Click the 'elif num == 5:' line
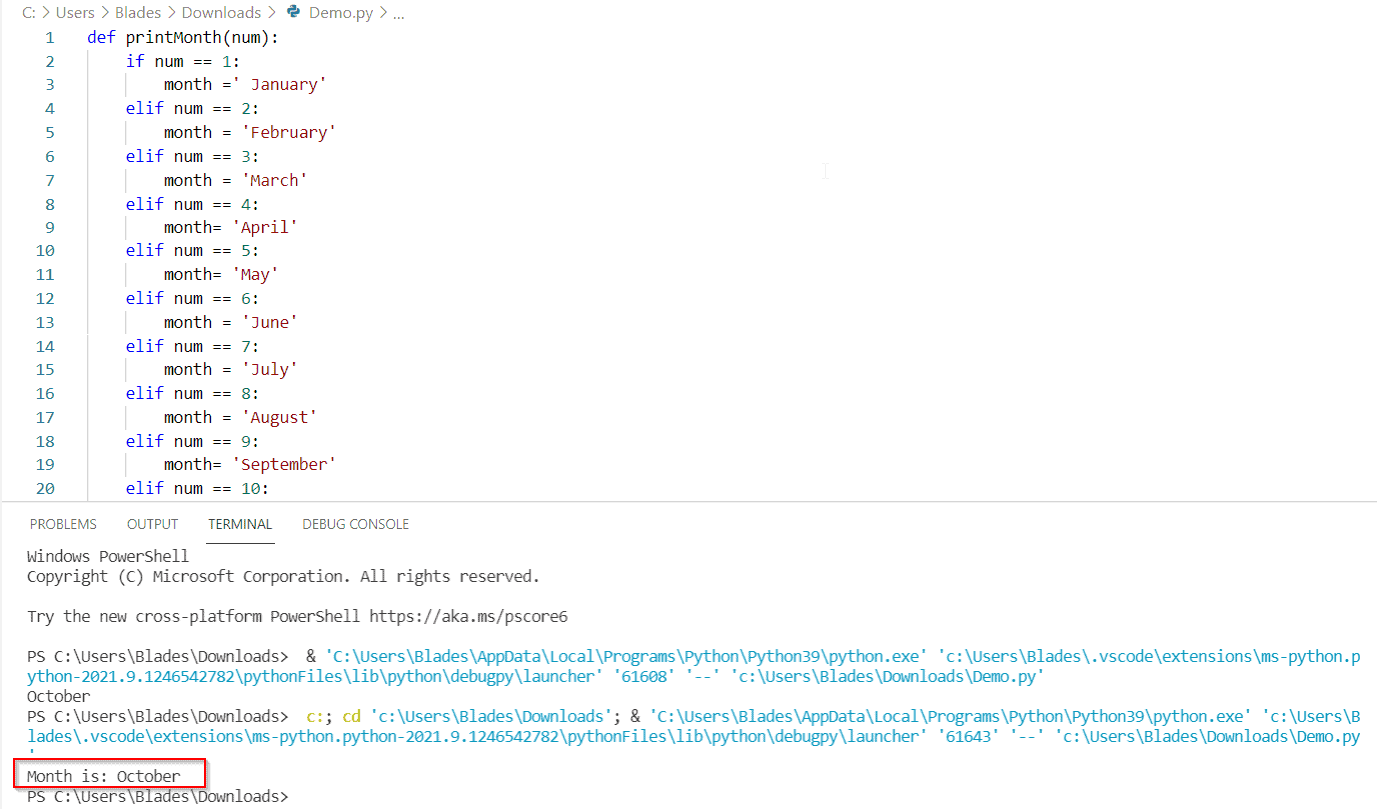This screenshot has width=1377, height=809. pos(192,251)
